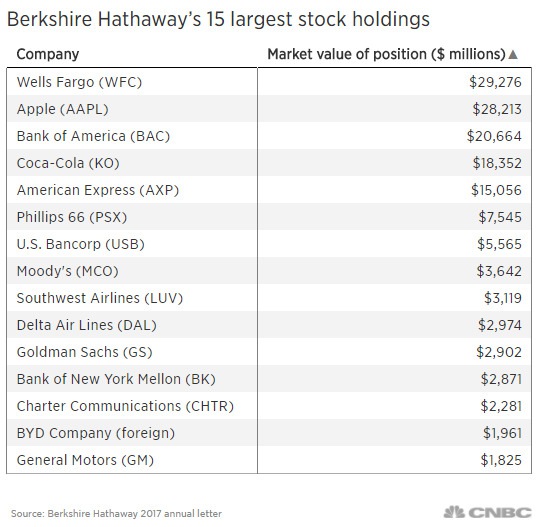
Task: Click the sort arrow beside Market value header
Action: click(x=513, y=55)
